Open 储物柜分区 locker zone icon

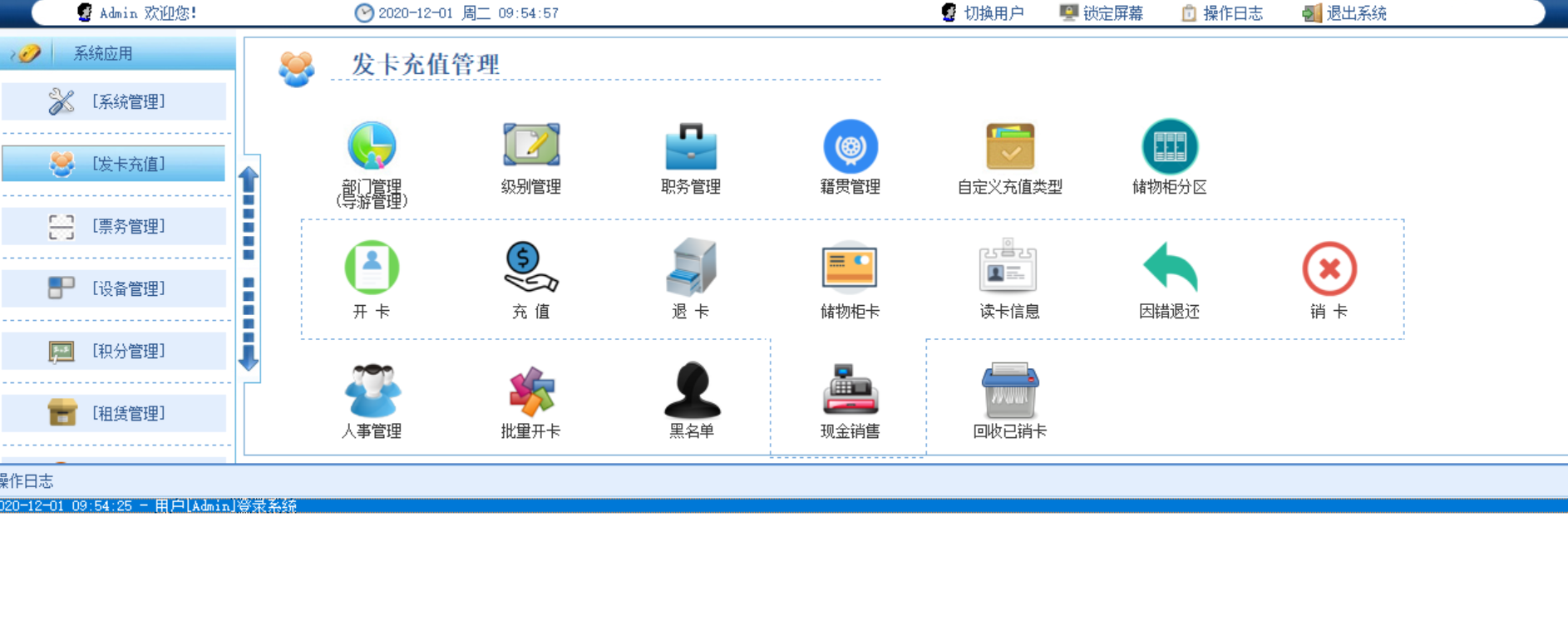1170,146
